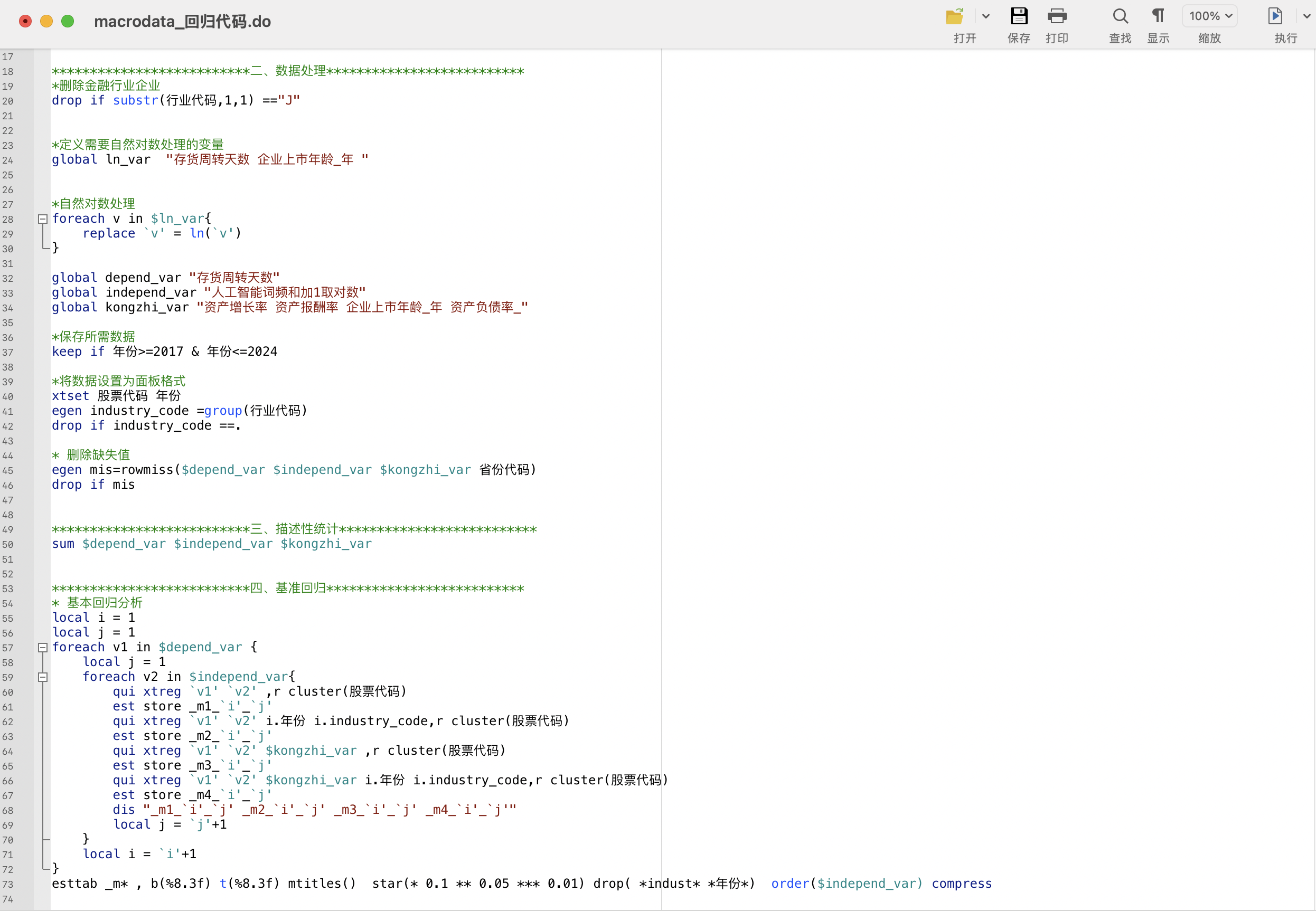This screenshot has width=1316, height=911.
Task: Click 'est store _m1_' on line 61
Action: (192, 706)
